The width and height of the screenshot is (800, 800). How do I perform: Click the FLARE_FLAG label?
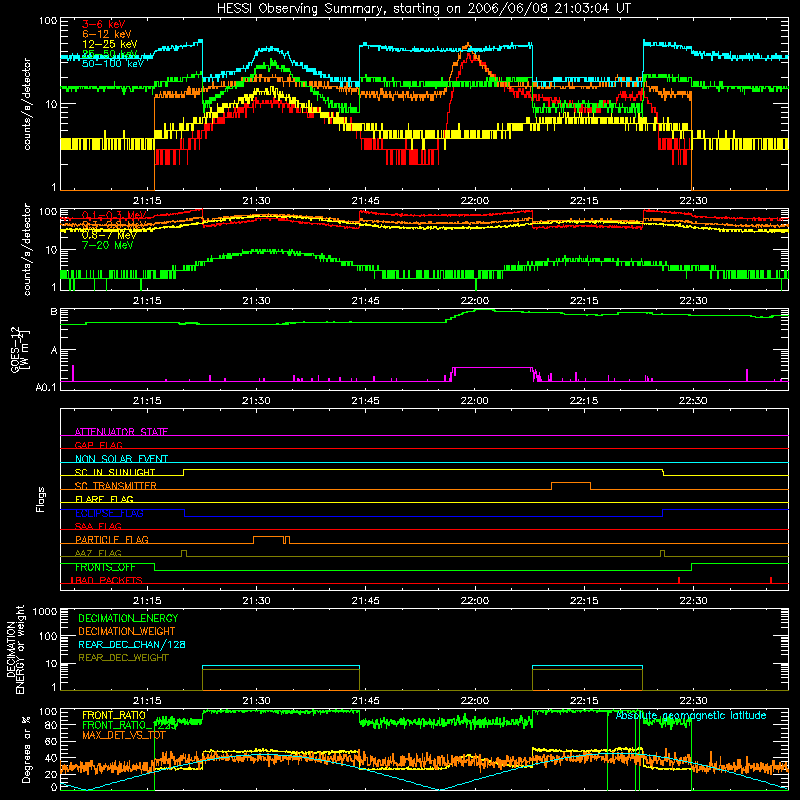pos(104,499)
